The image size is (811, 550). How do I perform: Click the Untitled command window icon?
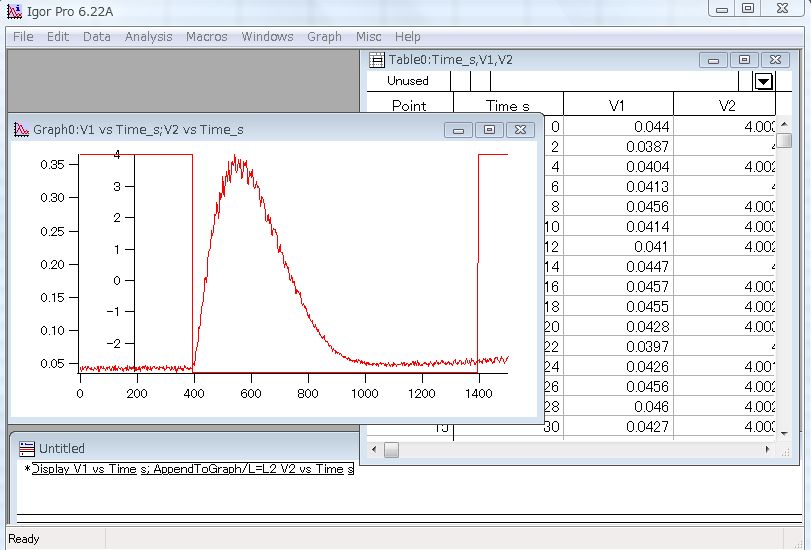pos(27,449)
